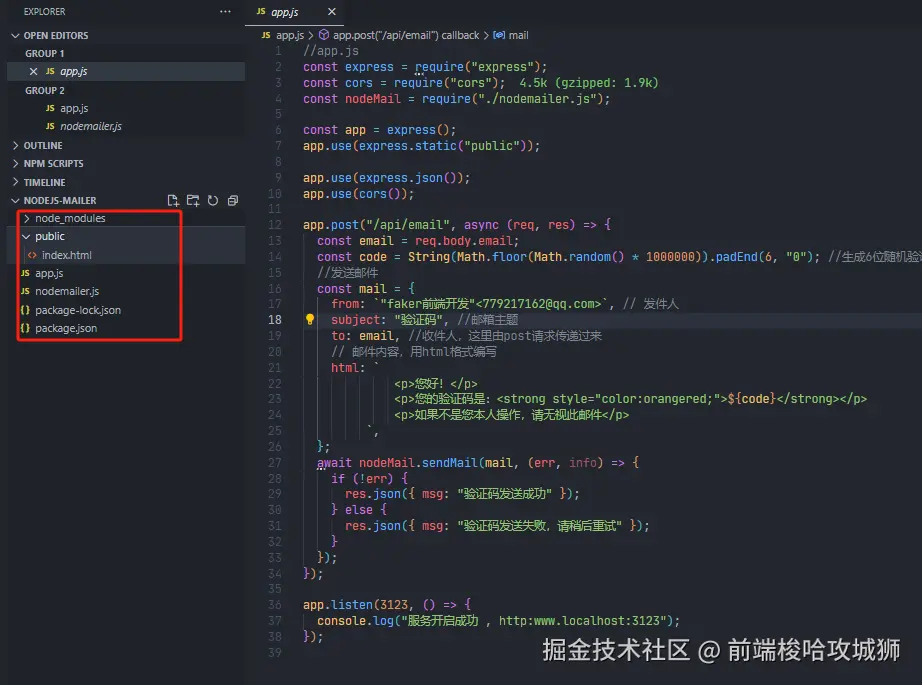Screen dimensions: 922x685
Task: Click 'app.listen(3123' on line 36
Action: (355, 604)
